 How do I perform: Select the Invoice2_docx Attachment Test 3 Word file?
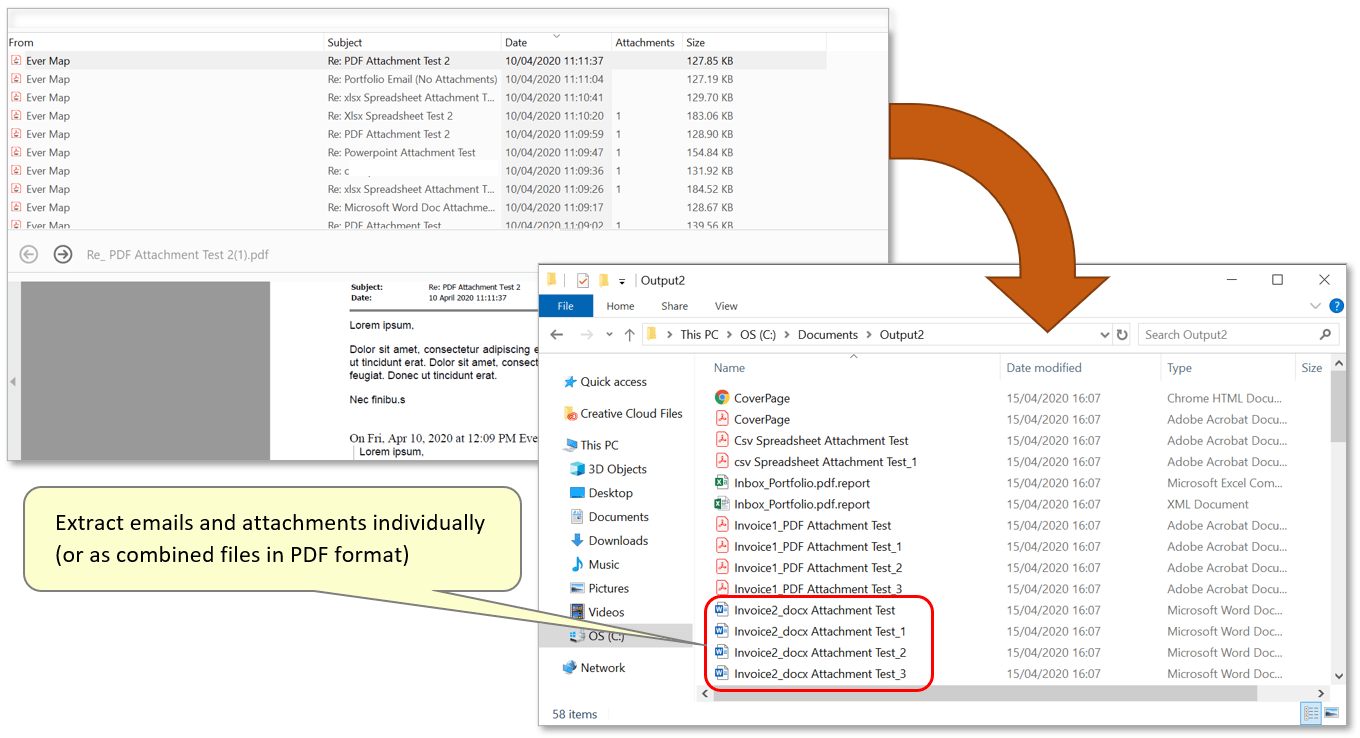(819, 673)
